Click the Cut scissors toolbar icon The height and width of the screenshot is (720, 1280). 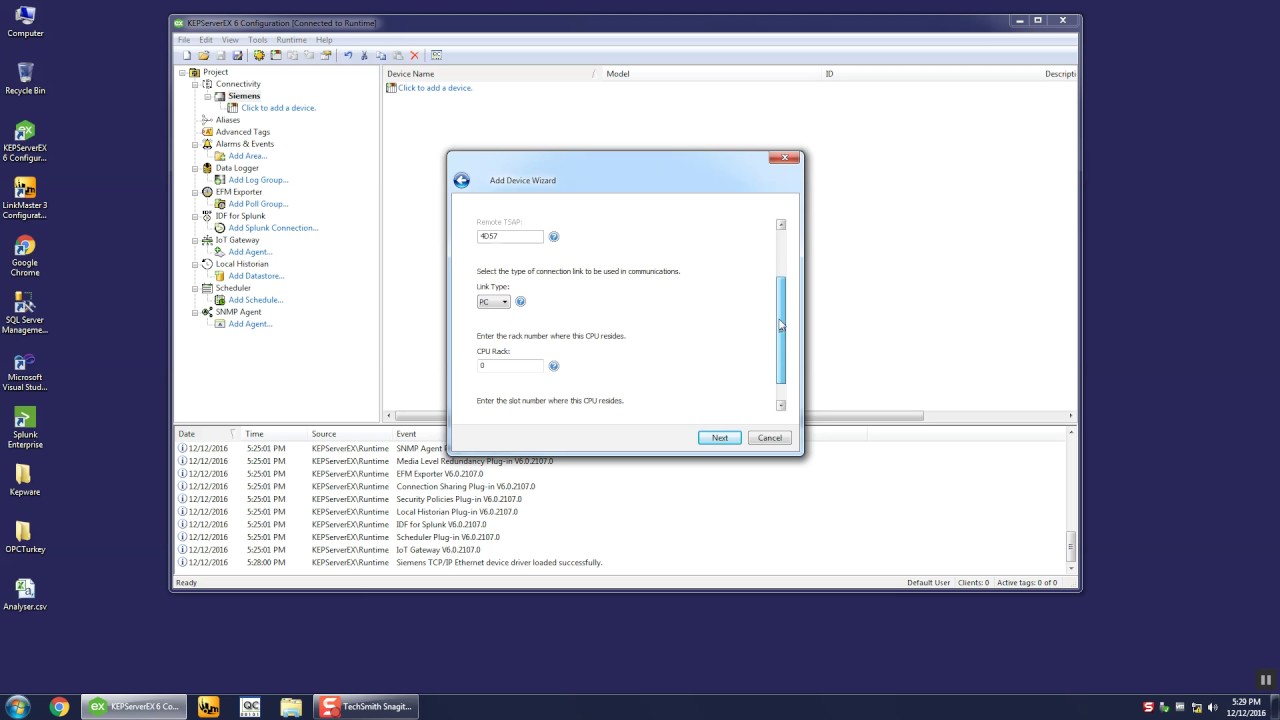tap(364, 55)
